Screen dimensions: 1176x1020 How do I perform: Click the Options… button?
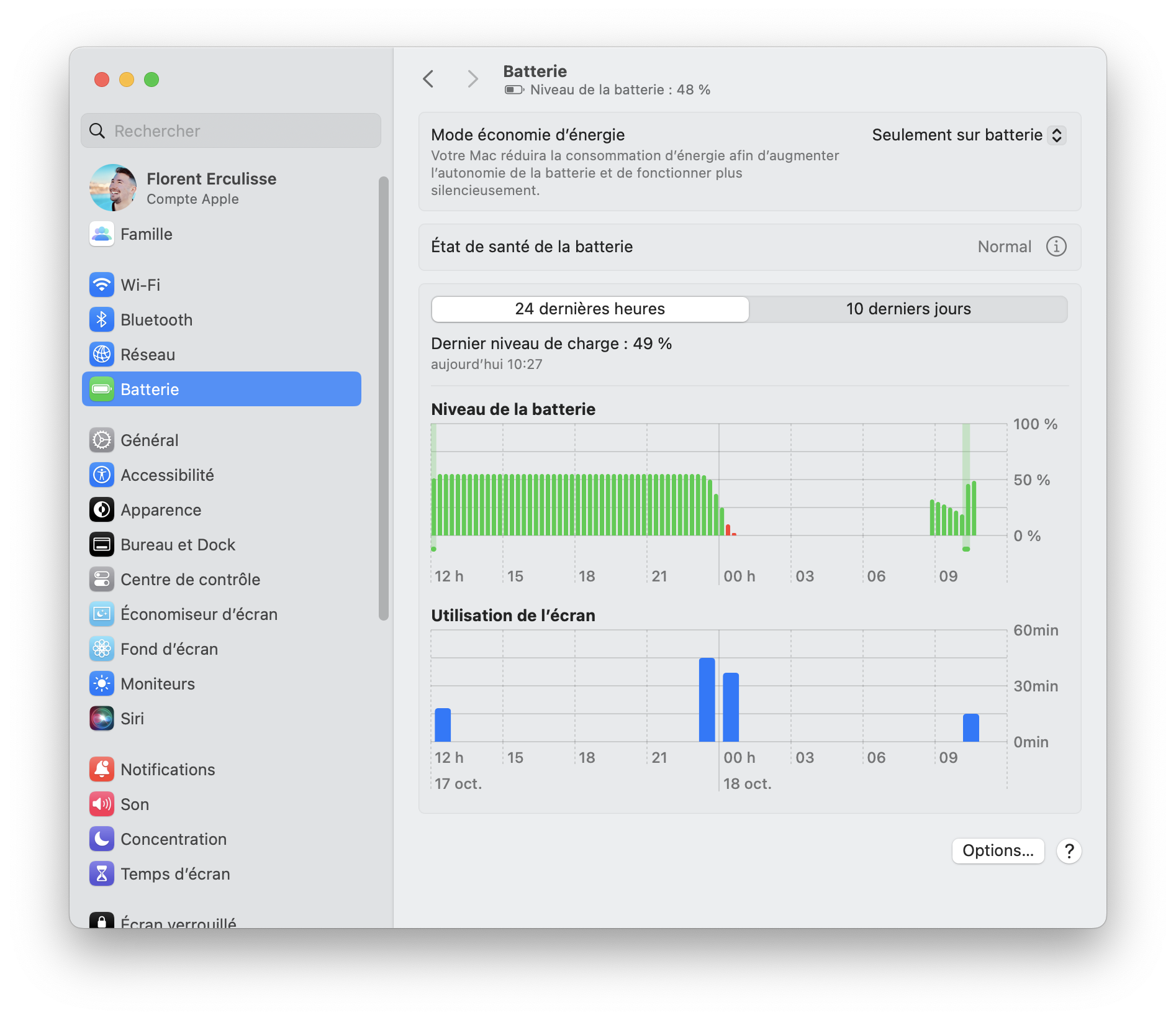click(x=998, y=851)
